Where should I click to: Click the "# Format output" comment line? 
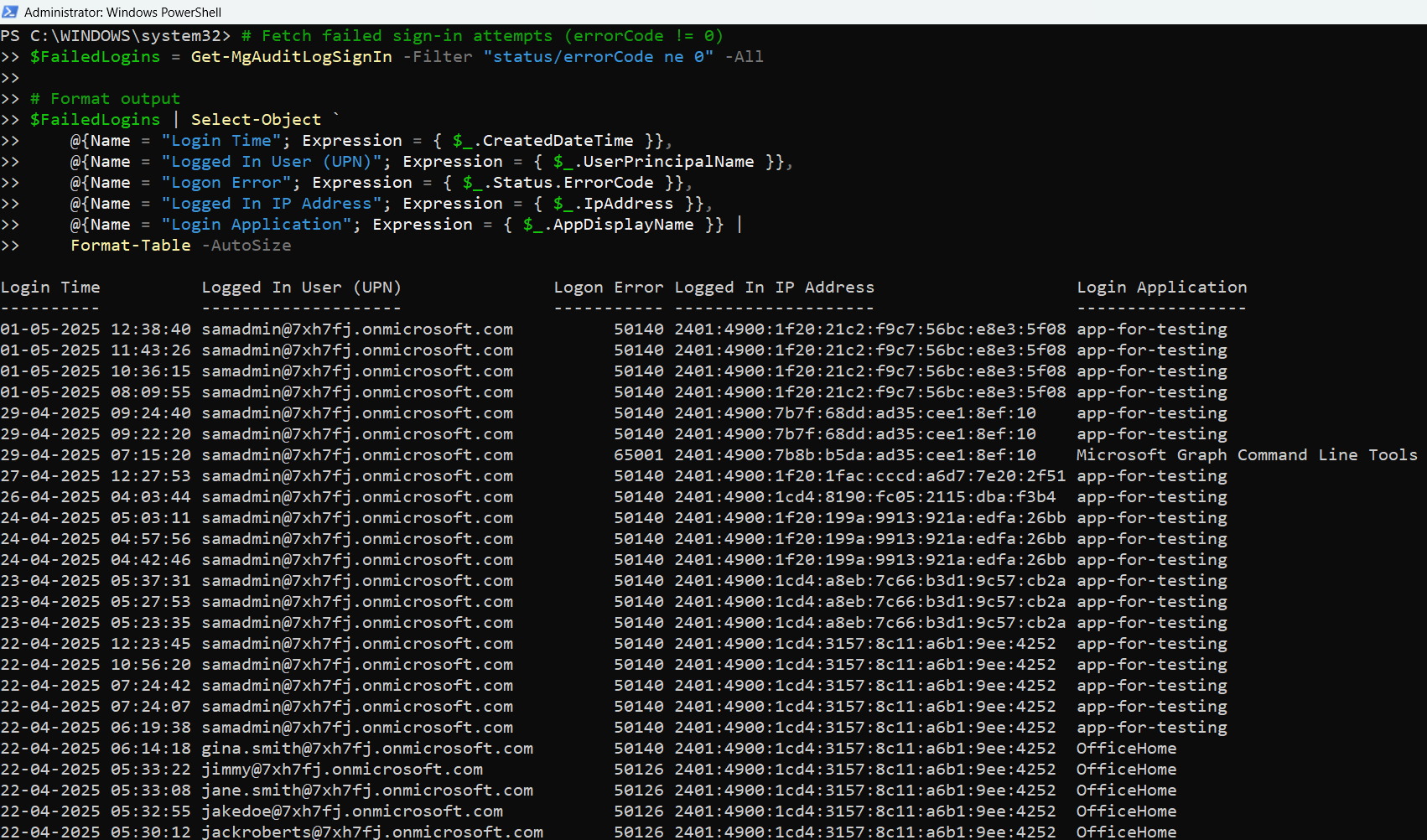tap(105, 99)
